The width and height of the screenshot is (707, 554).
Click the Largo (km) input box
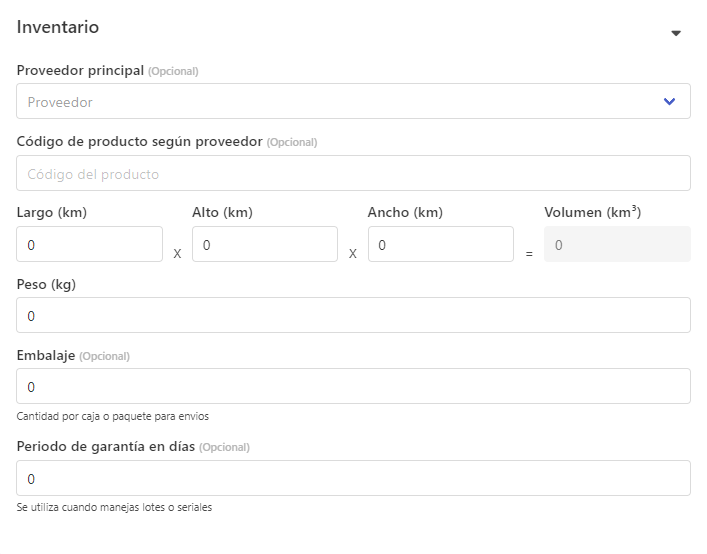pyautogui.click(x=89, y=244)
